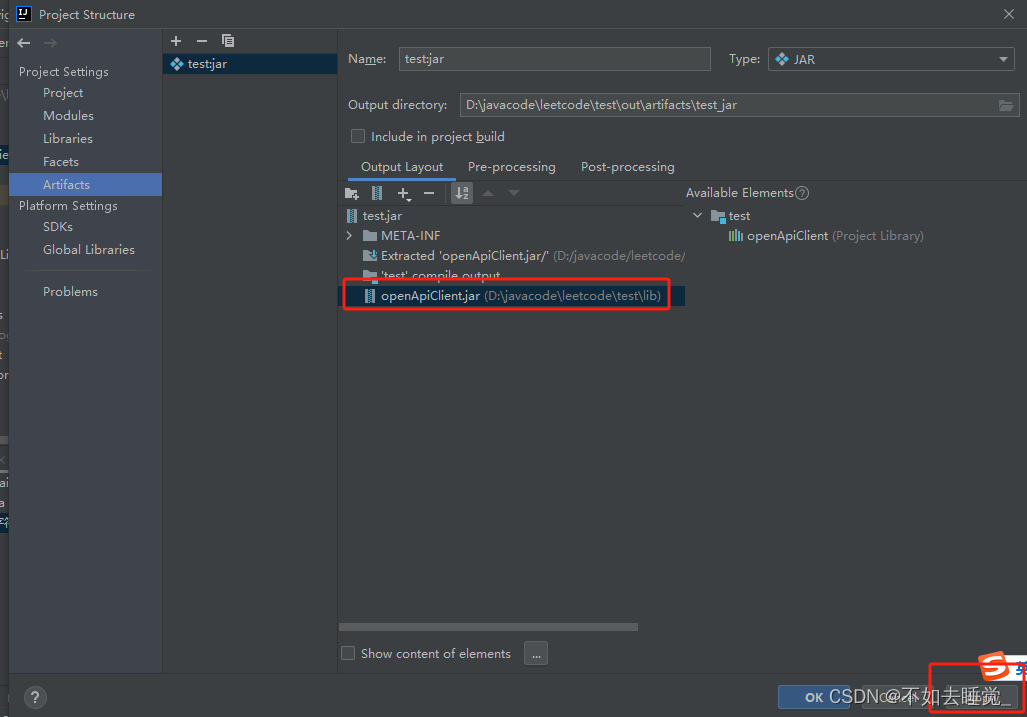
Task: Select openApiClient Project Library element
Action: [826, 236]
